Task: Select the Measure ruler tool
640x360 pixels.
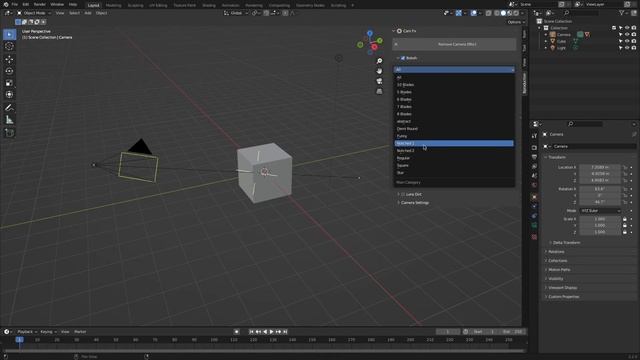Action: pos(9,120)
